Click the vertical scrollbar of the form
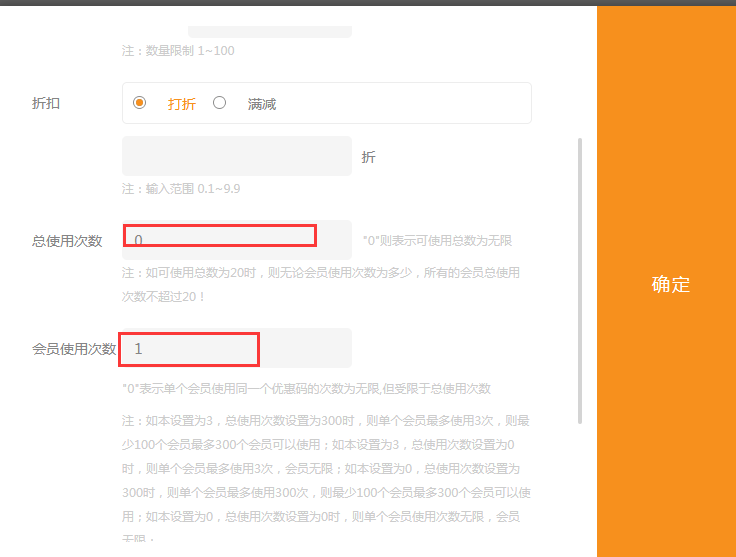 [x=580, y=280]
